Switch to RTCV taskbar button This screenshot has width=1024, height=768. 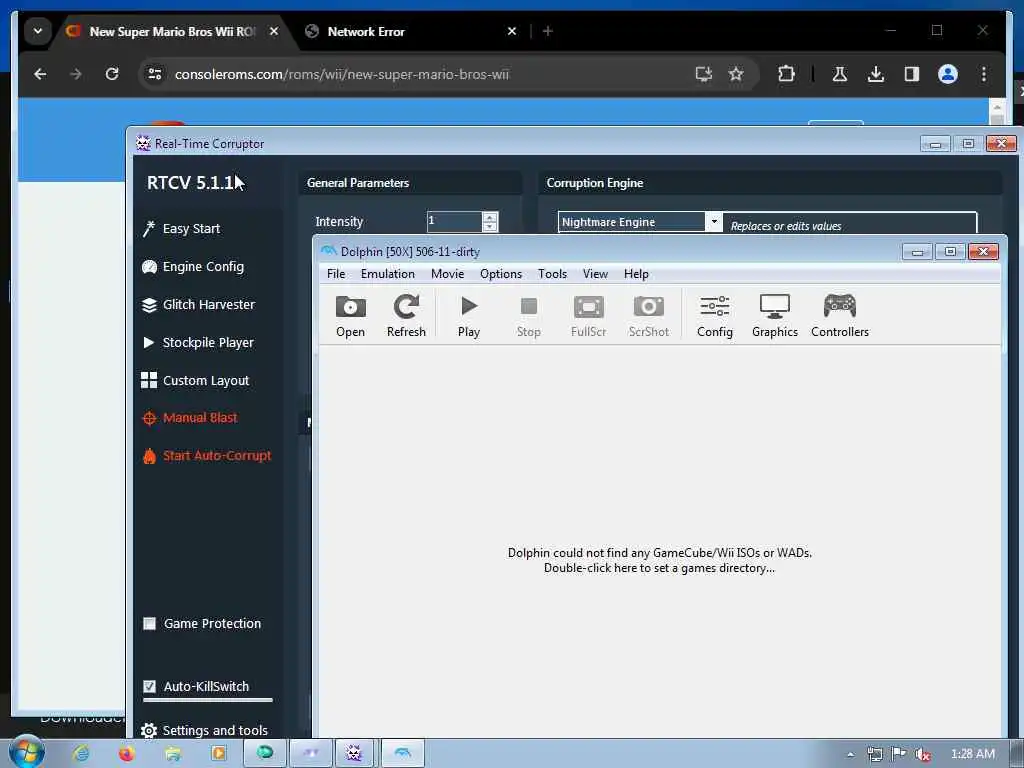[x=353, y=754]
